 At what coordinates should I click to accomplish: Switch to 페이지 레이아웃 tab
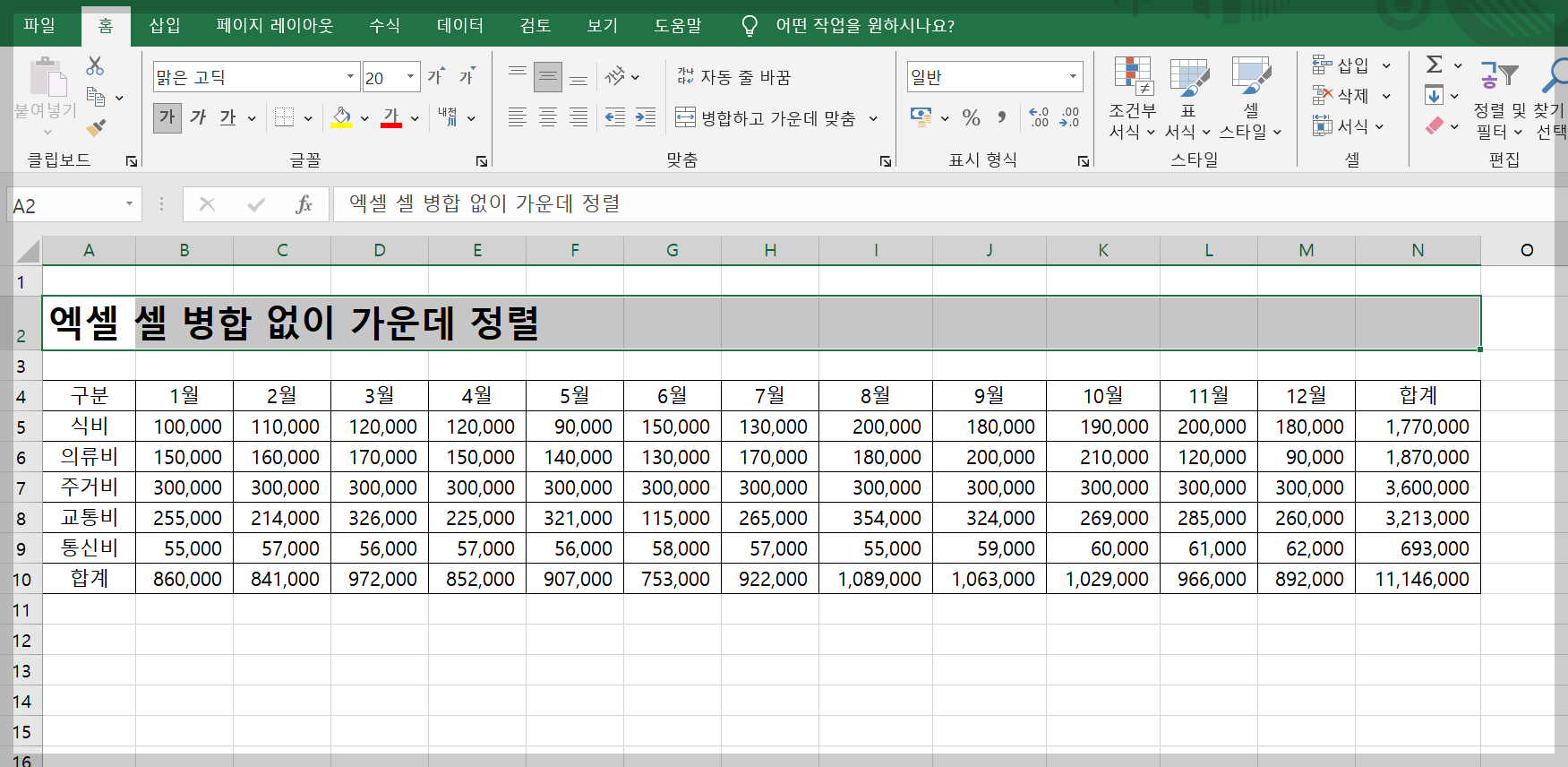click(x=275, y=25)
